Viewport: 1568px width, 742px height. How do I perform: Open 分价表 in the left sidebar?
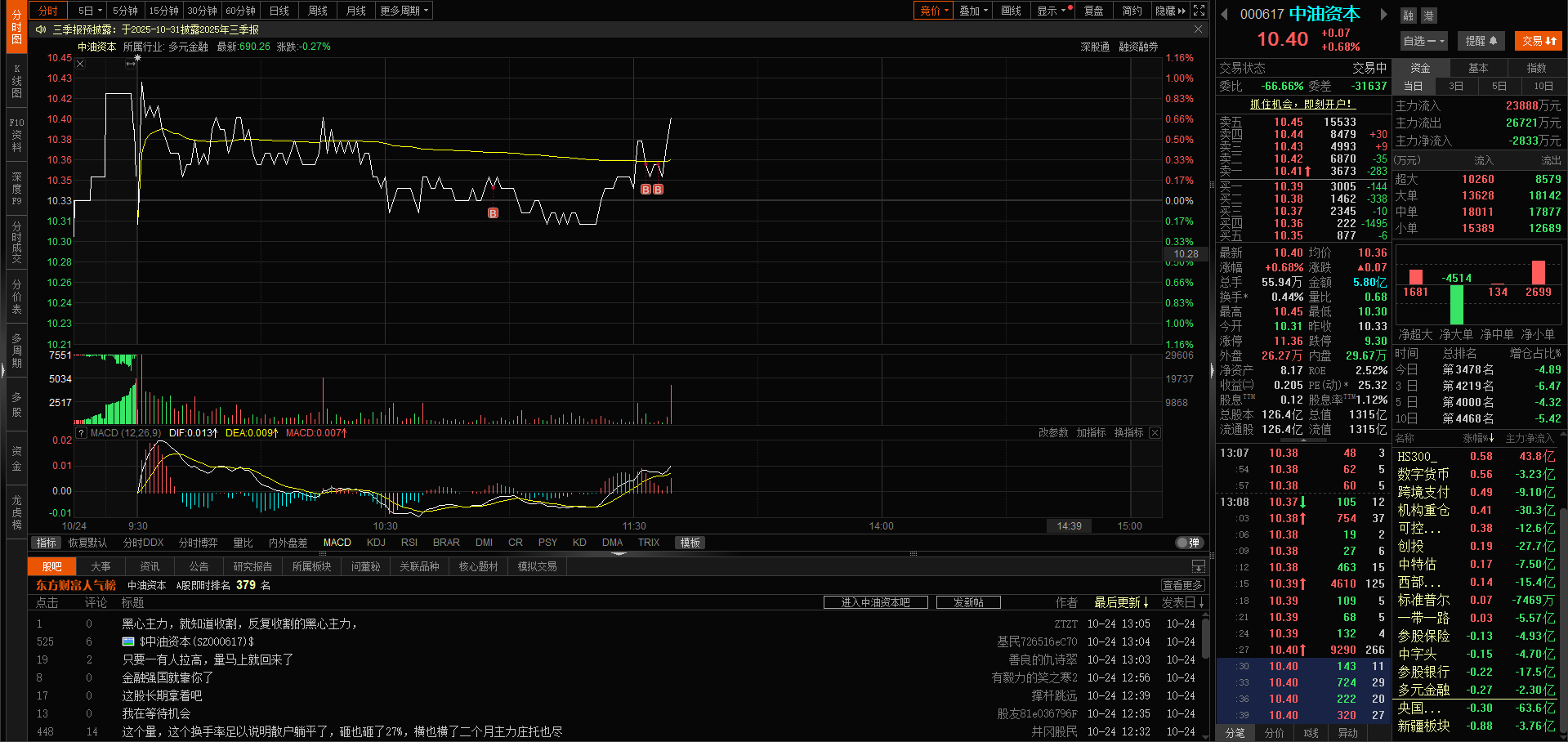[x=16, y=297]
